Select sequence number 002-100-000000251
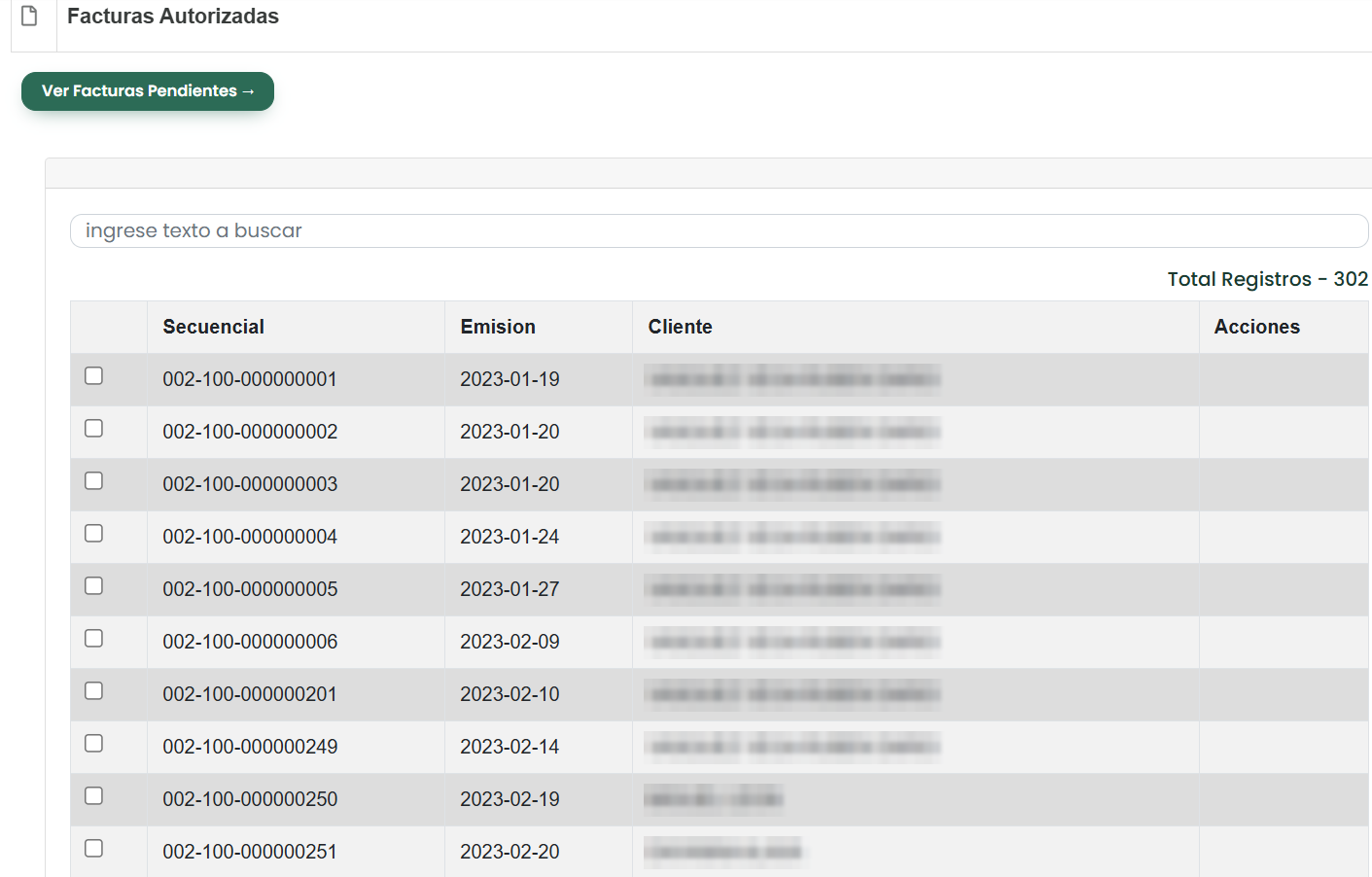Image resolution: width=1372 pixels, height=877 pixels. click(250, 852)
